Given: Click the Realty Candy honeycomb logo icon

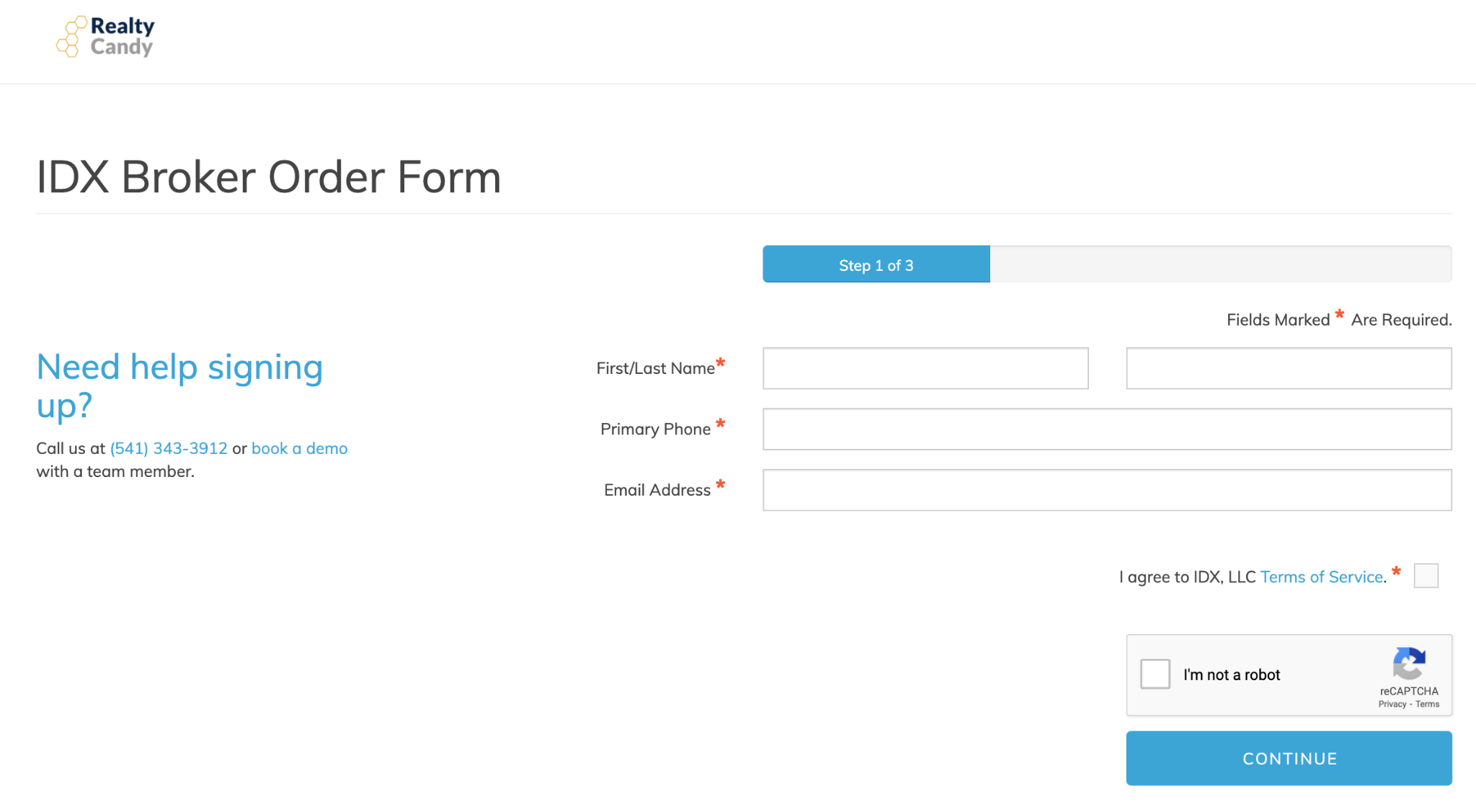Looking at the screenshot, I should pos(71,37).
